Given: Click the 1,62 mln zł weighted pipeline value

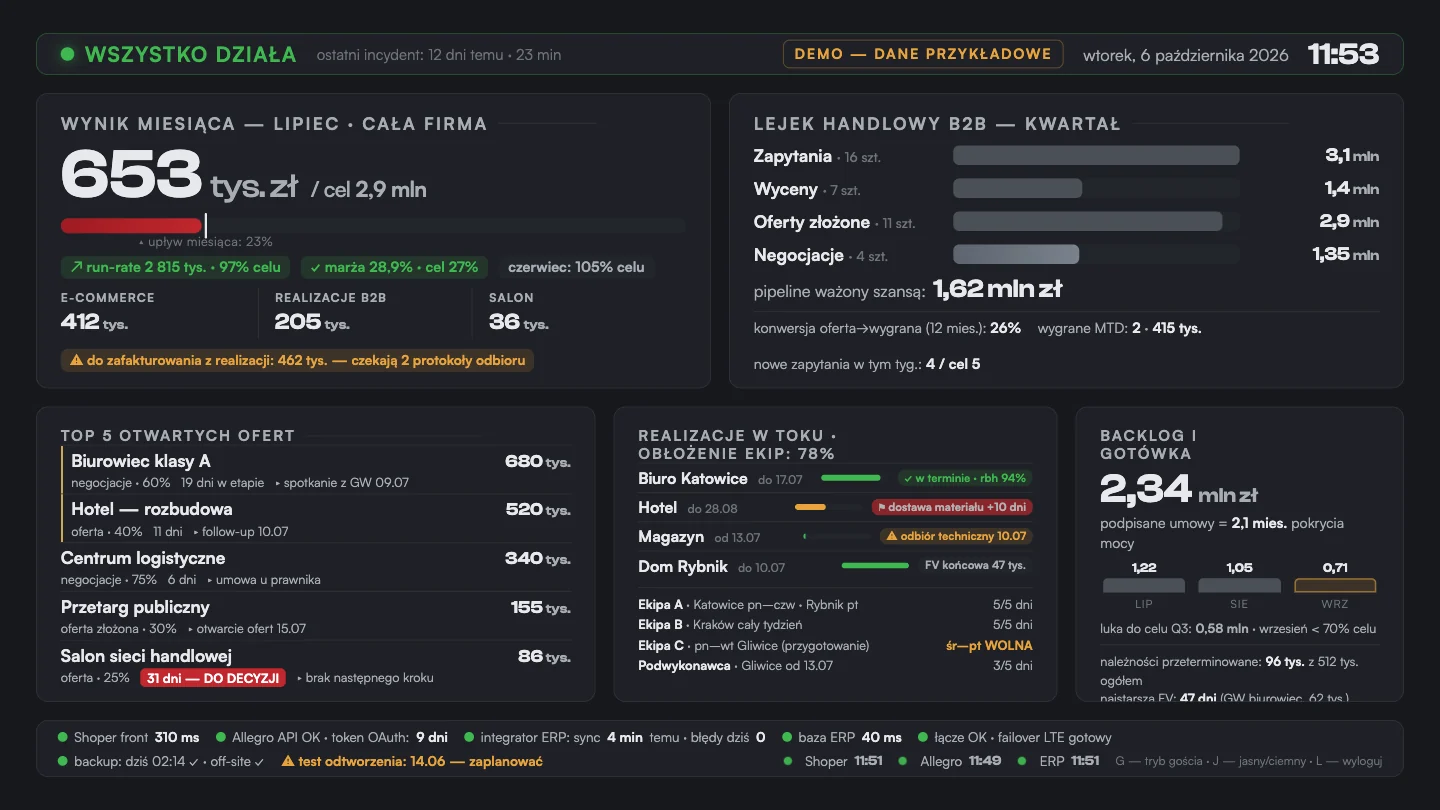Looking at the screenshot, I should pyautogui.click(x=997, y=289).
